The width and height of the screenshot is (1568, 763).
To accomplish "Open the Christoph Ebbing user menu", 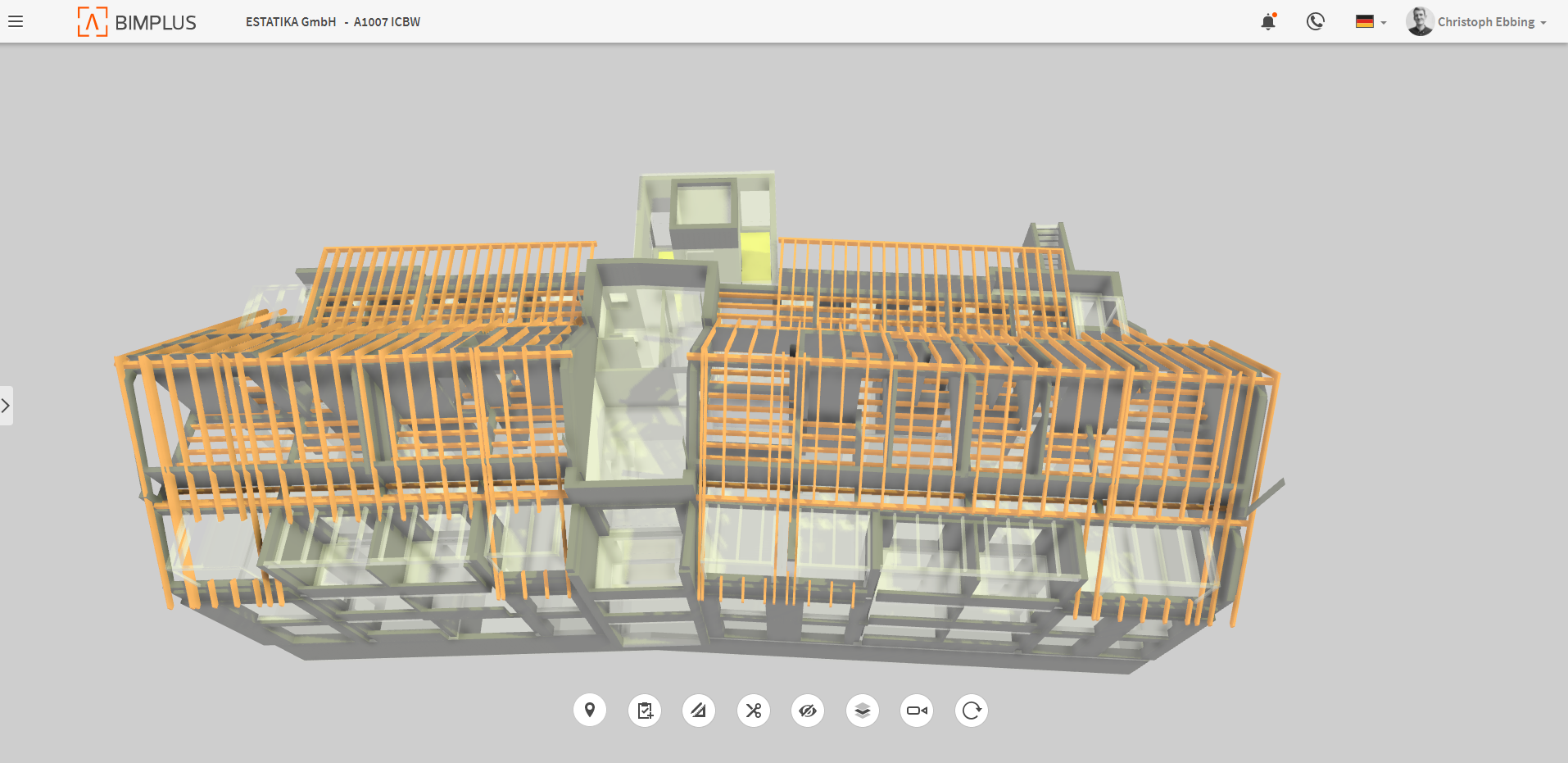I will click(1491, 22).
